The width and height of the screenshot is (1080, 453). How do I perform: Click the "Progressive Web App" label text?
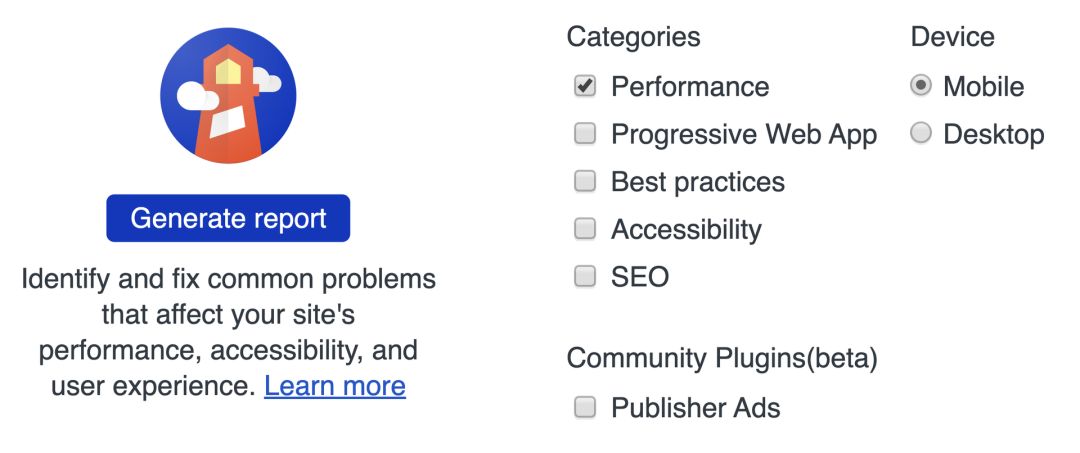pyautogui.click(x=744, y=134)
